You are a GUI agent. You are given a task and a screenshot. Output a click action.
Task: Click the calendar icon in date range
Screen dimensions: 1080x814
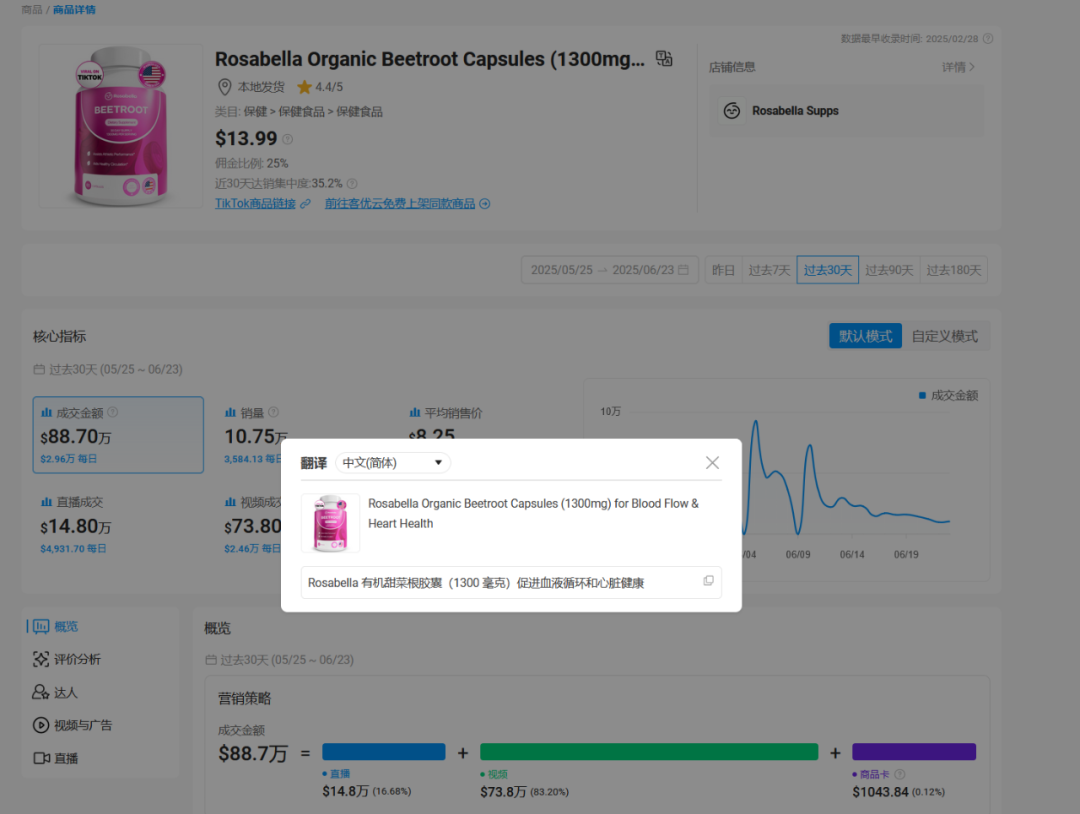pyautogui.click(x=683, y=270)
